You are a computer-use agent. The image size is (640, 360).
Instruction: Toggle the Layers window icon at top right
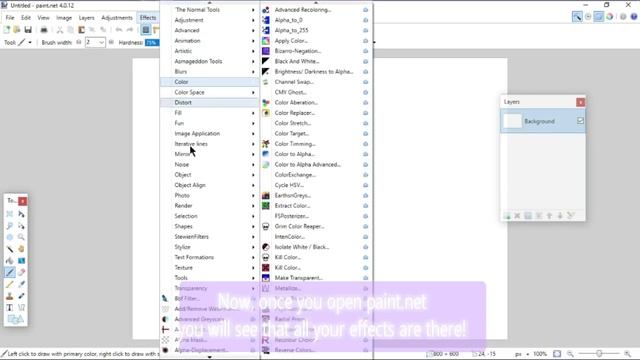599,17
